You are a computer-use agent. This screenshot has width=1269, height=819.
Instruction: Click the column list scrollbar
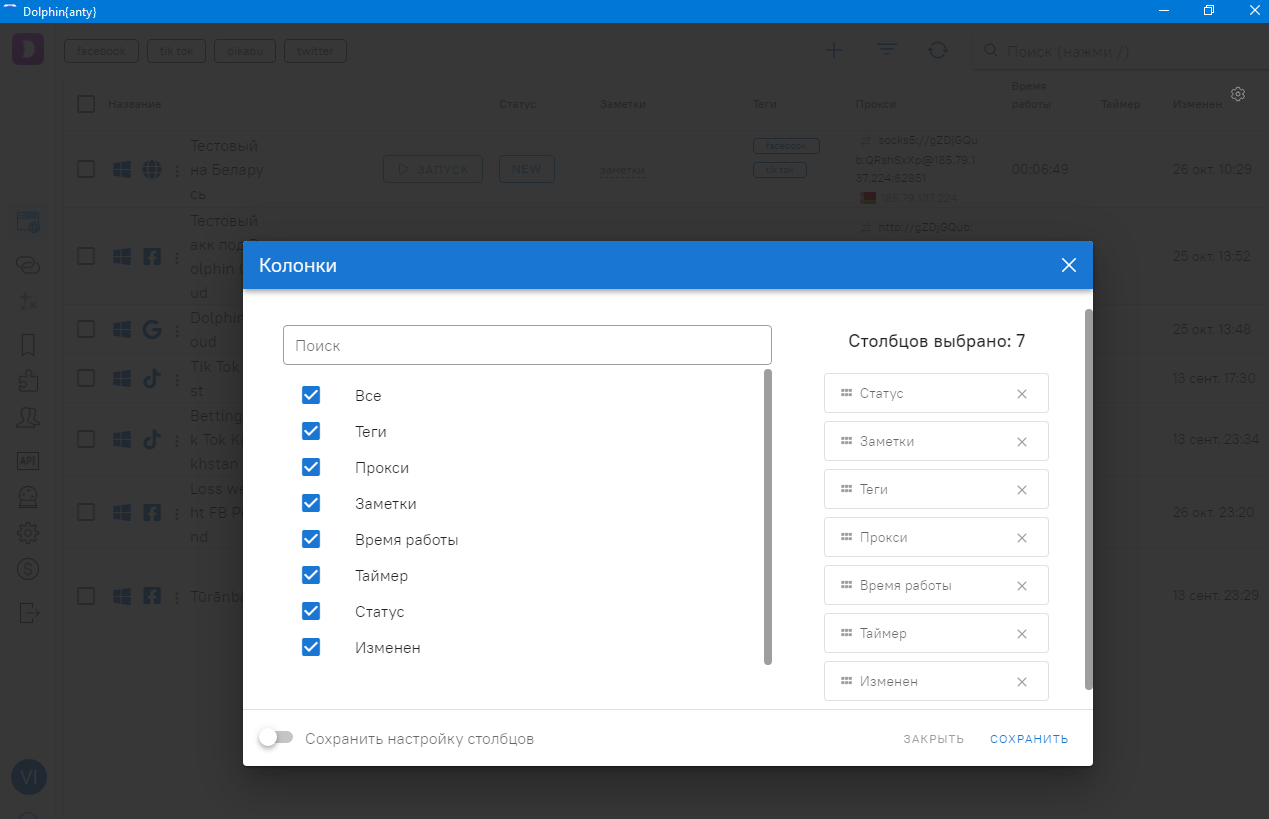tap(768, 517)
